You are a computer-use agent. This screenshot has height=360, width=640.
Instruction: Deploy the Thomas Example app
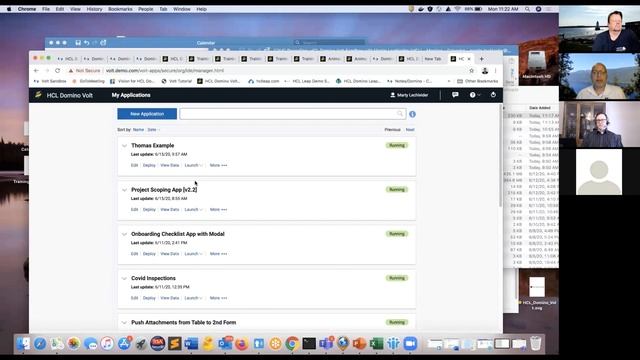point(149,165)
